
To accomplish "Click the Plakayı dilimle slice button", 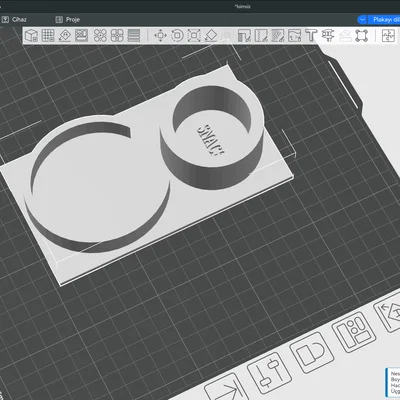I will tap(386, 20).
